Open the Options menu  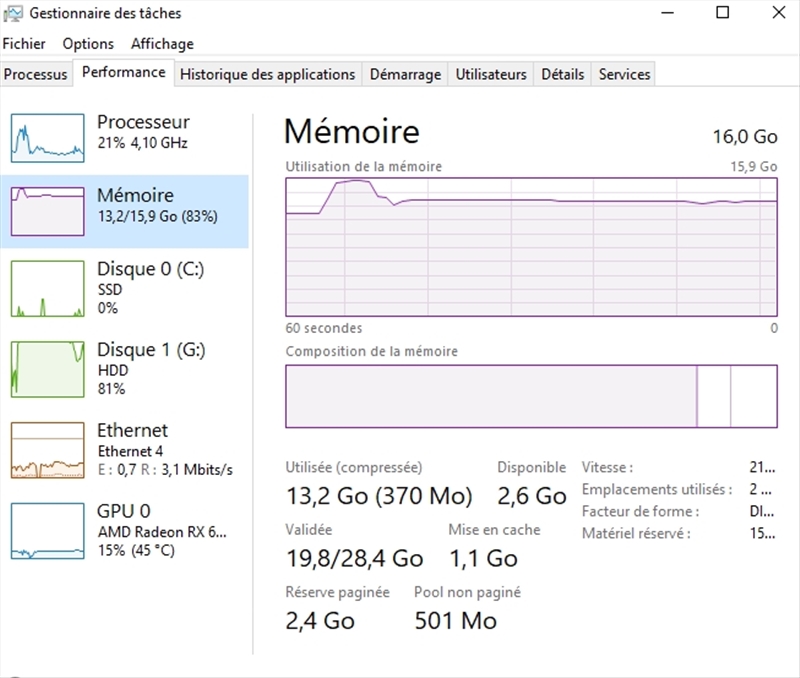(x=88, y=44)
